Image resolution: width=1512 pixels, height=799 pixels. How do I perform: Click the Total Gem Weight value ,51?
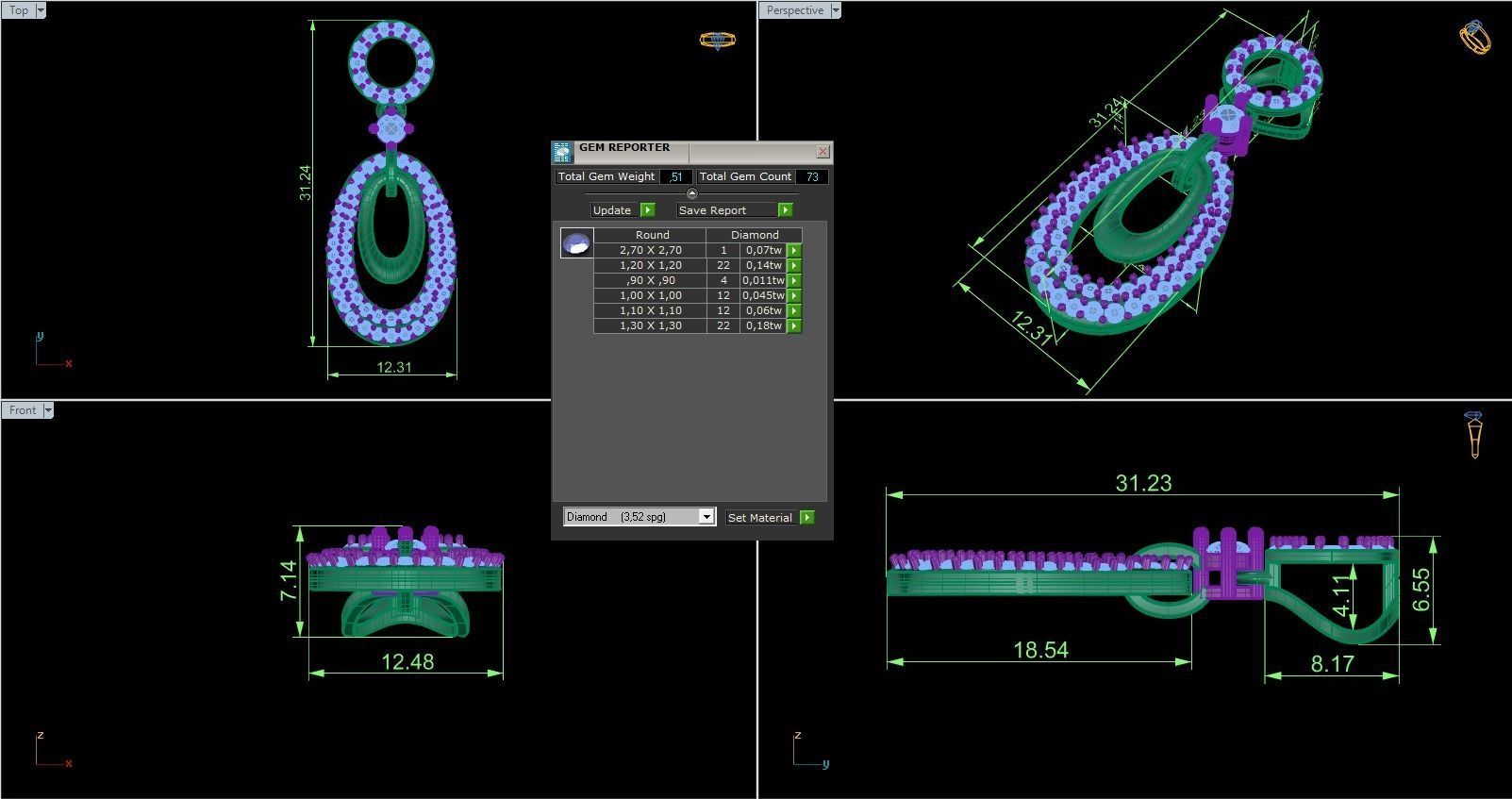click(675, 176)
